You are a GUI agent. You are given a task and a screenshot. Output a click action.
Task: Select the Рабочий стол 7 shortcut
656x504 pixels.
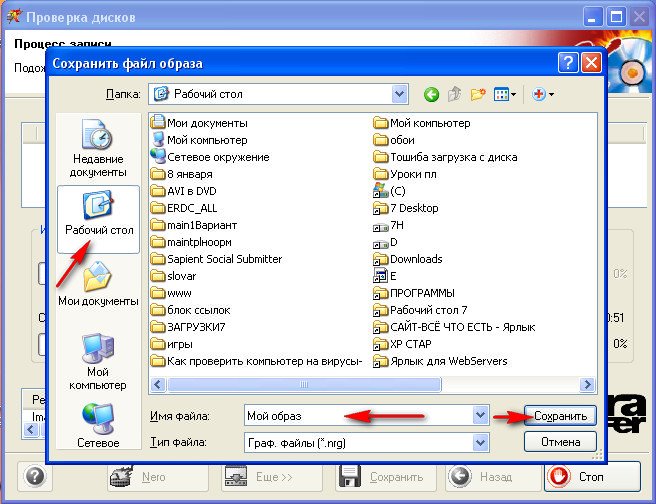[420, 310]
